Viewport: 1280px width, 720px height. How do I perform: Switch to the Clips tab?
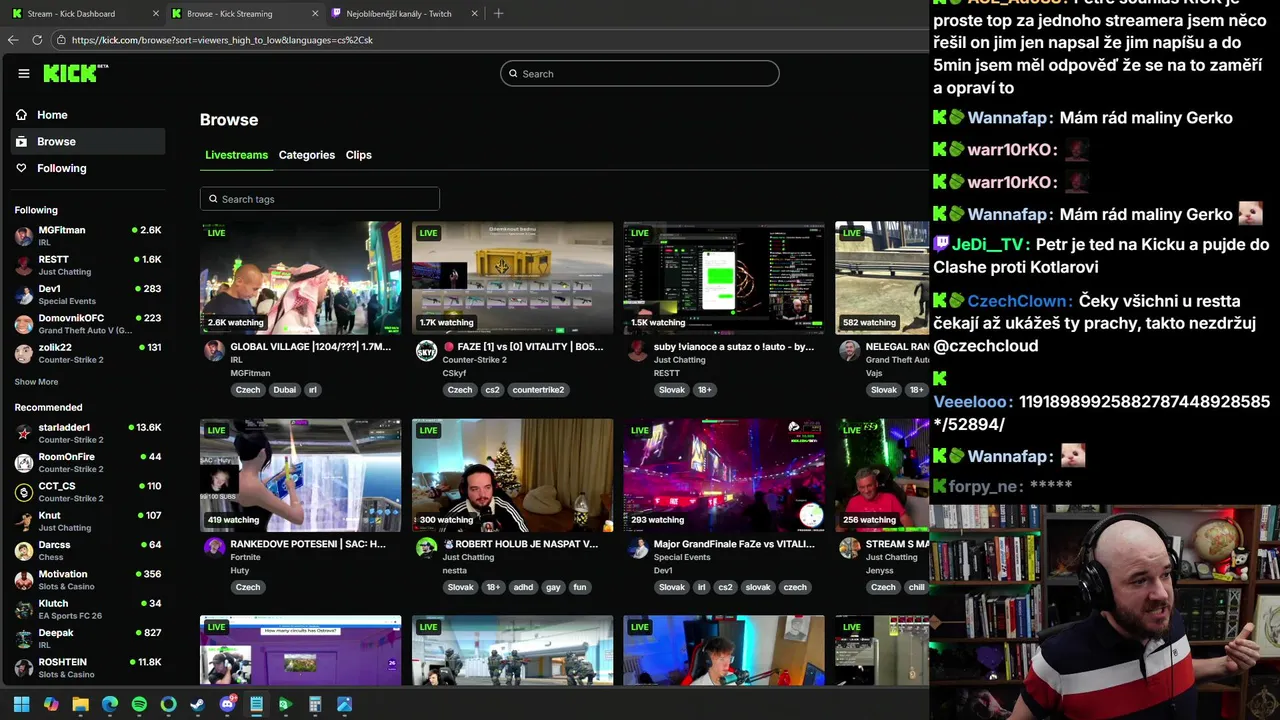point(359,155)
